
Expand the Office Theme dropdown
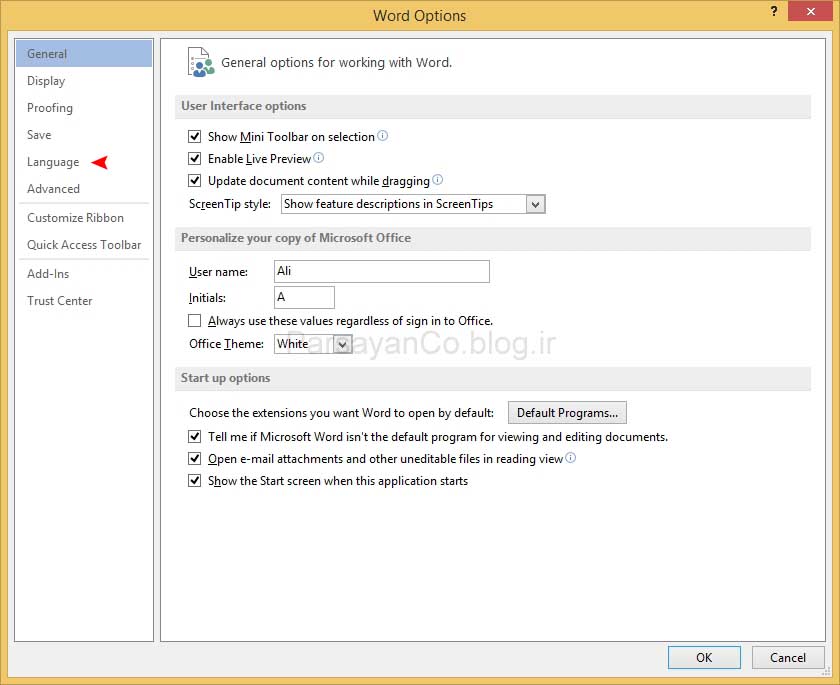342,344
